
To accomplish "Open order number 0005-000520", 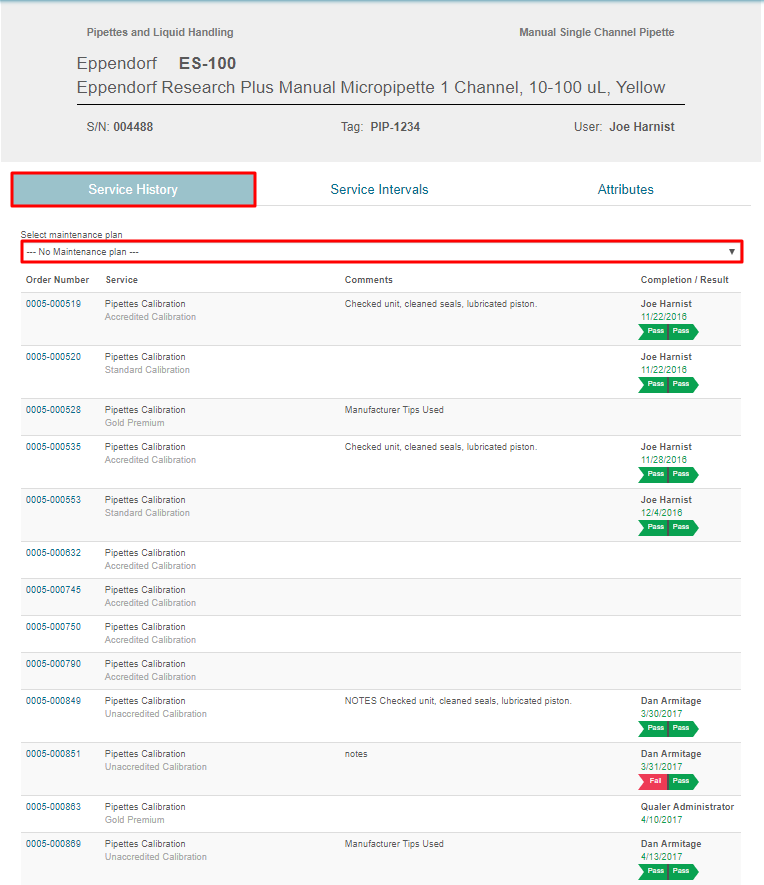I will [53, 357].
